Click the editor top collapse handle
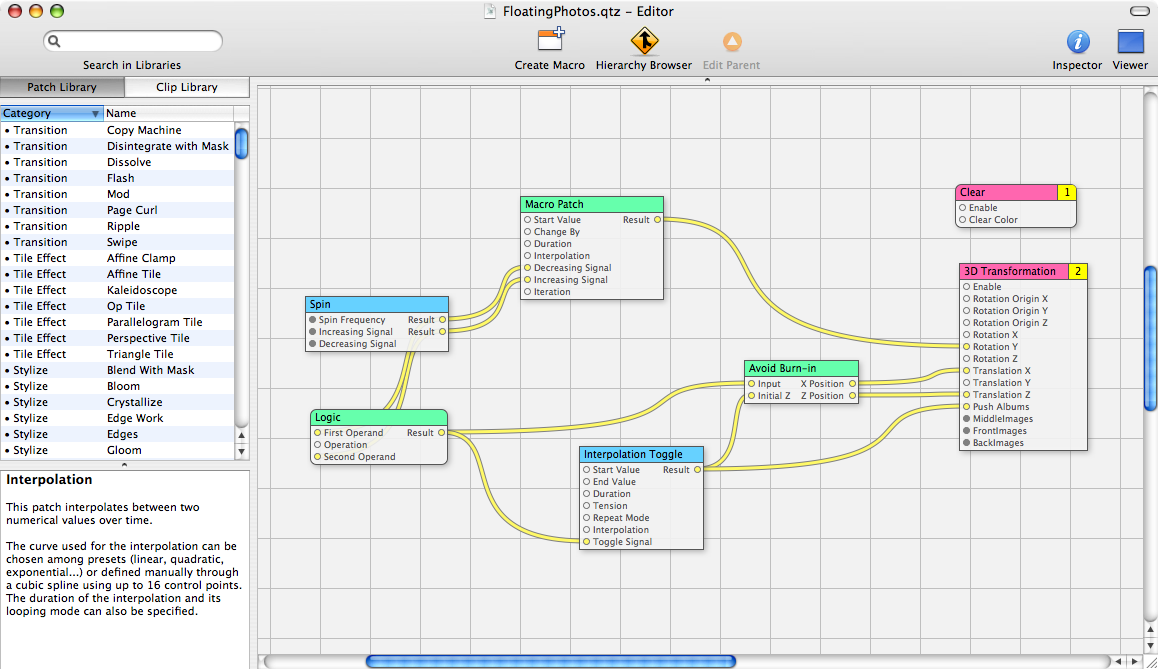 (707, 80)
